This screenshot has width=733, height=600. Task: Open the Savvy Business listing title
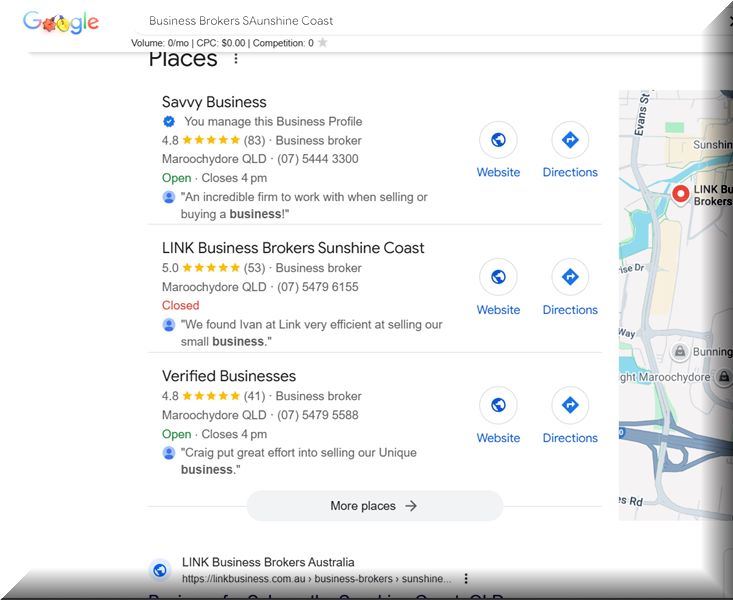coord(214,102)
